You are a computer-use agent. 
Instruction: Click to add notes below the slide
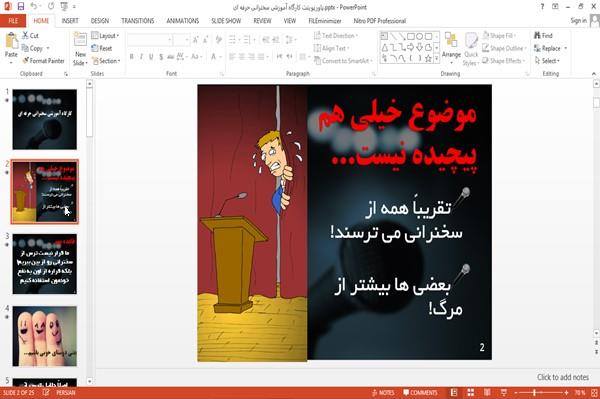562,377
